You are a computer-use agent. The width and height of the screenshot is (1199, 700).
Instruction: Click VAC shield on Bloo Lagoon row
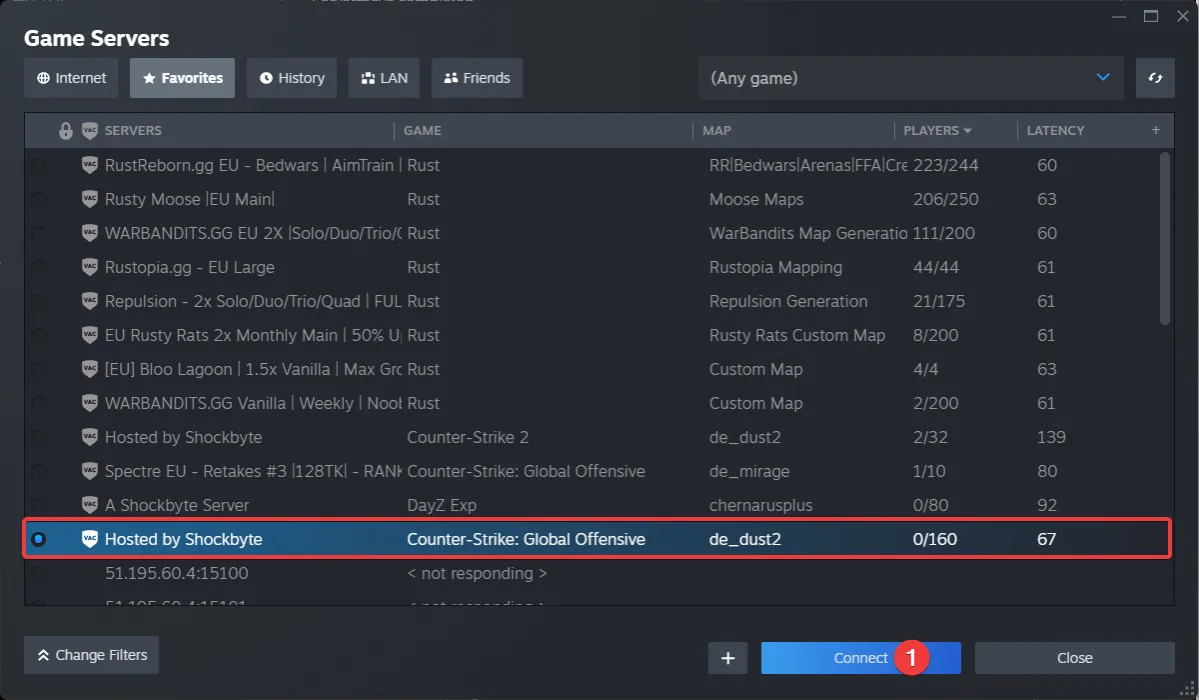(89, 369)
